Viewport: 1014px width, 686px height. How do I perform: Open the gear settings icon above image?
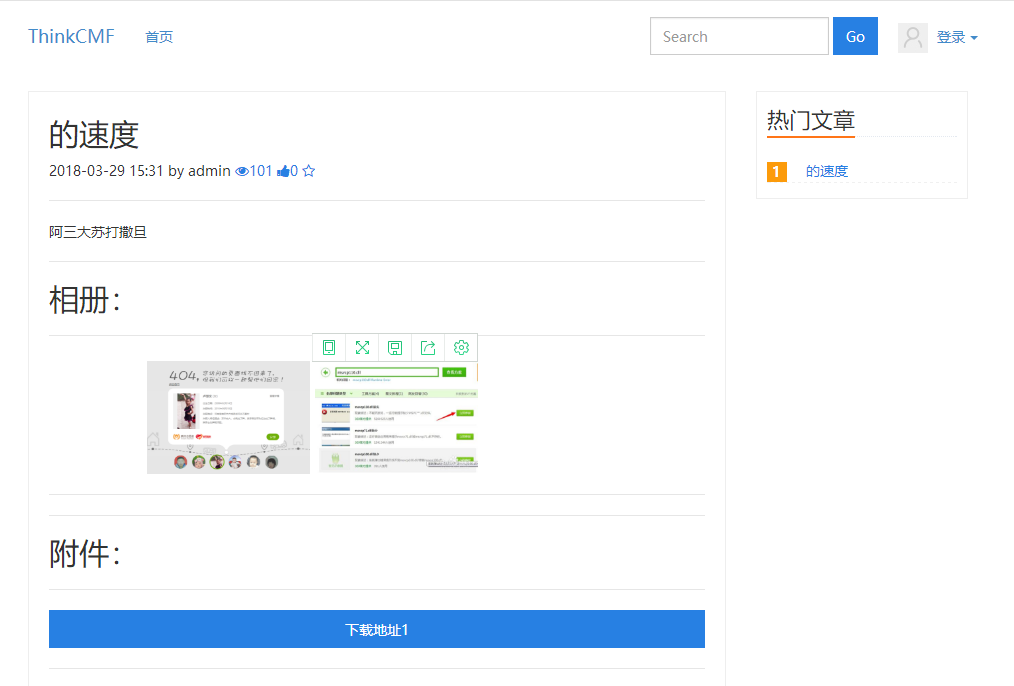[461, 347]
